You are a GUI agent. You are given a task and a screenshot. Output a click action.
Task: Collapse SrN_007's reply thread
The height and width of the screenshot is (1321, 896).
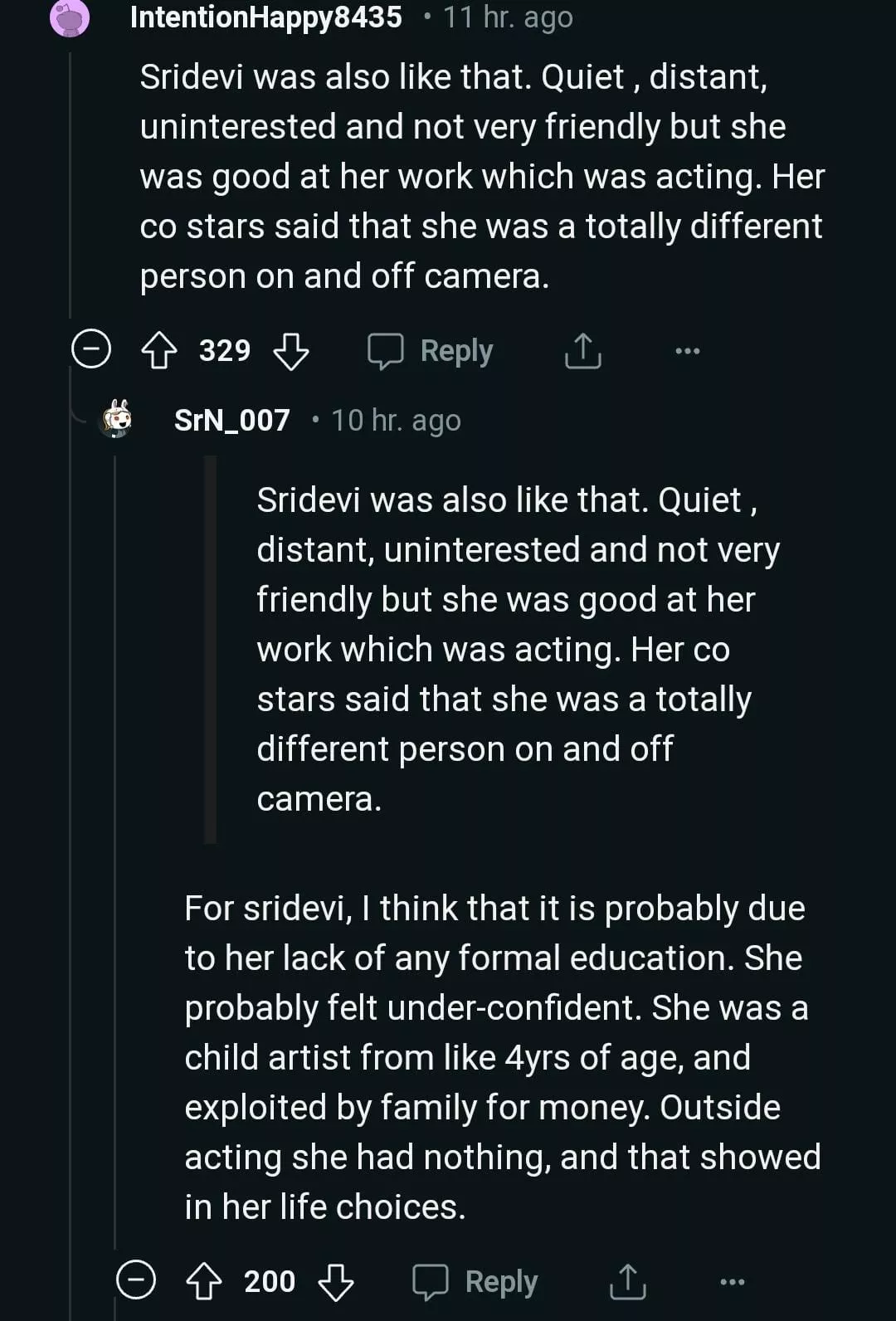pos(136,1280)
